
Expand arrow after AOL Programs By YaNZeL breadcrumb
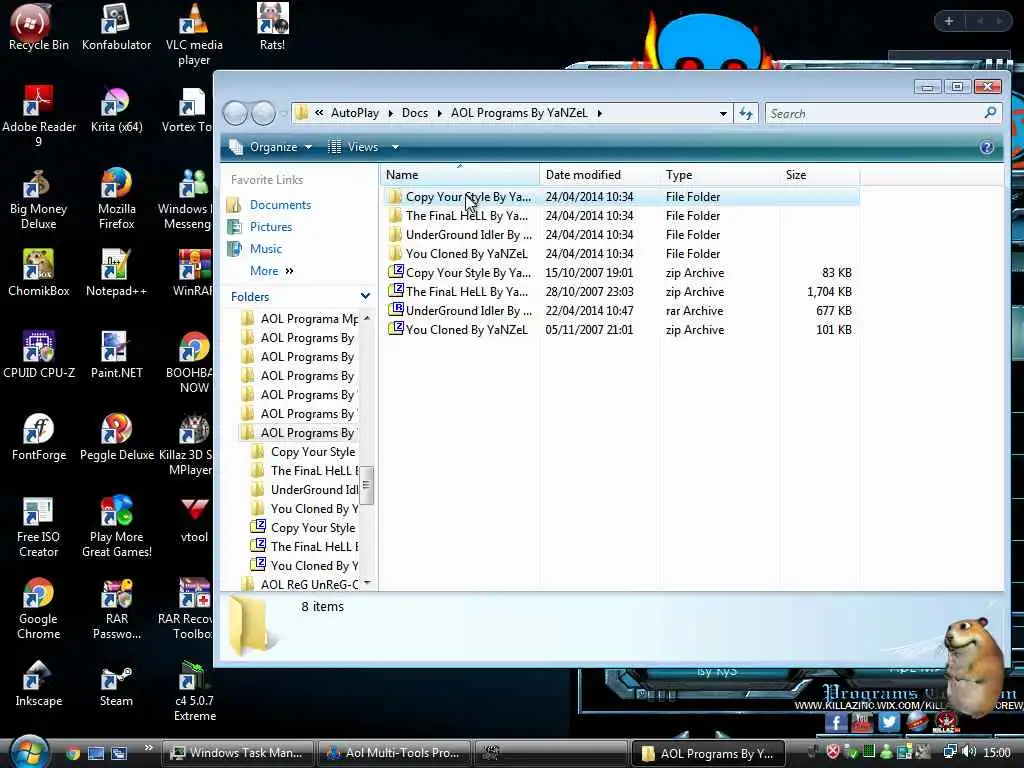[x=600, y=114]
